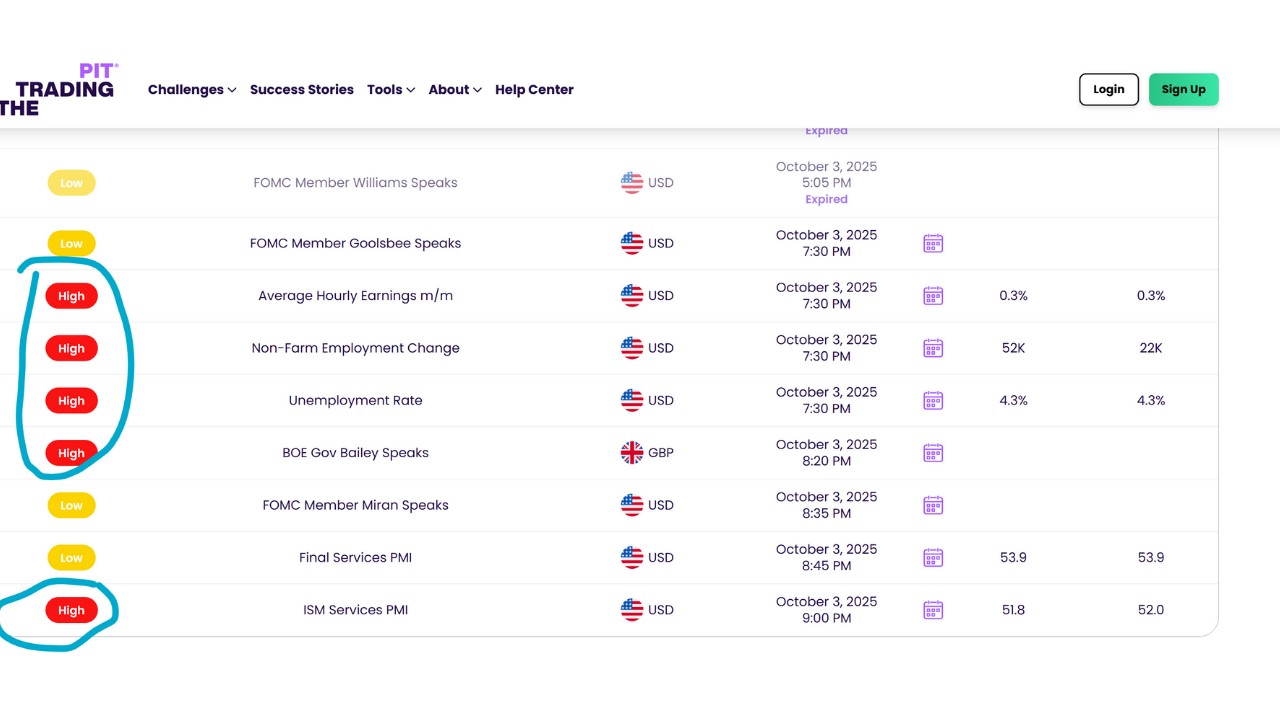
Task: Select the ISM Services PMI event name
Action: tap(355, 610)
